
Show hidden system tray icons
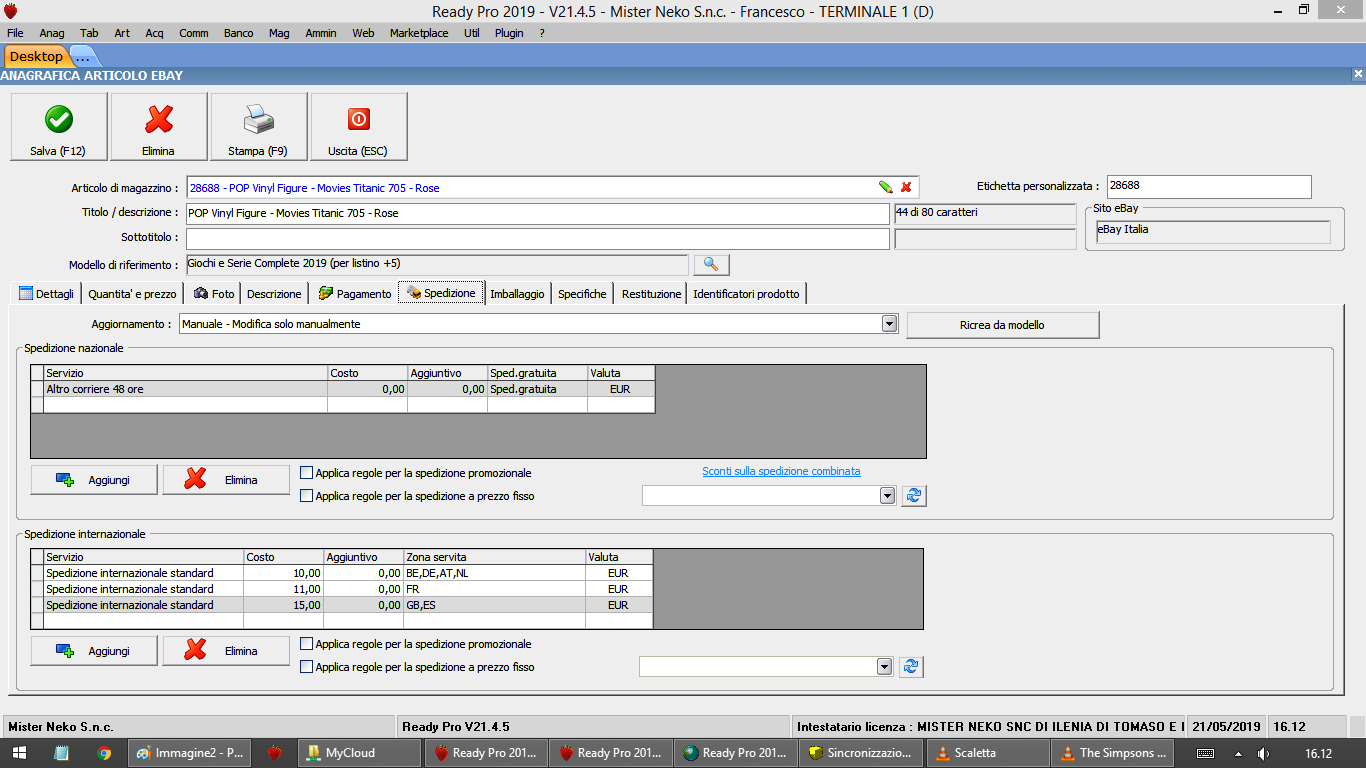point(1238,753)
